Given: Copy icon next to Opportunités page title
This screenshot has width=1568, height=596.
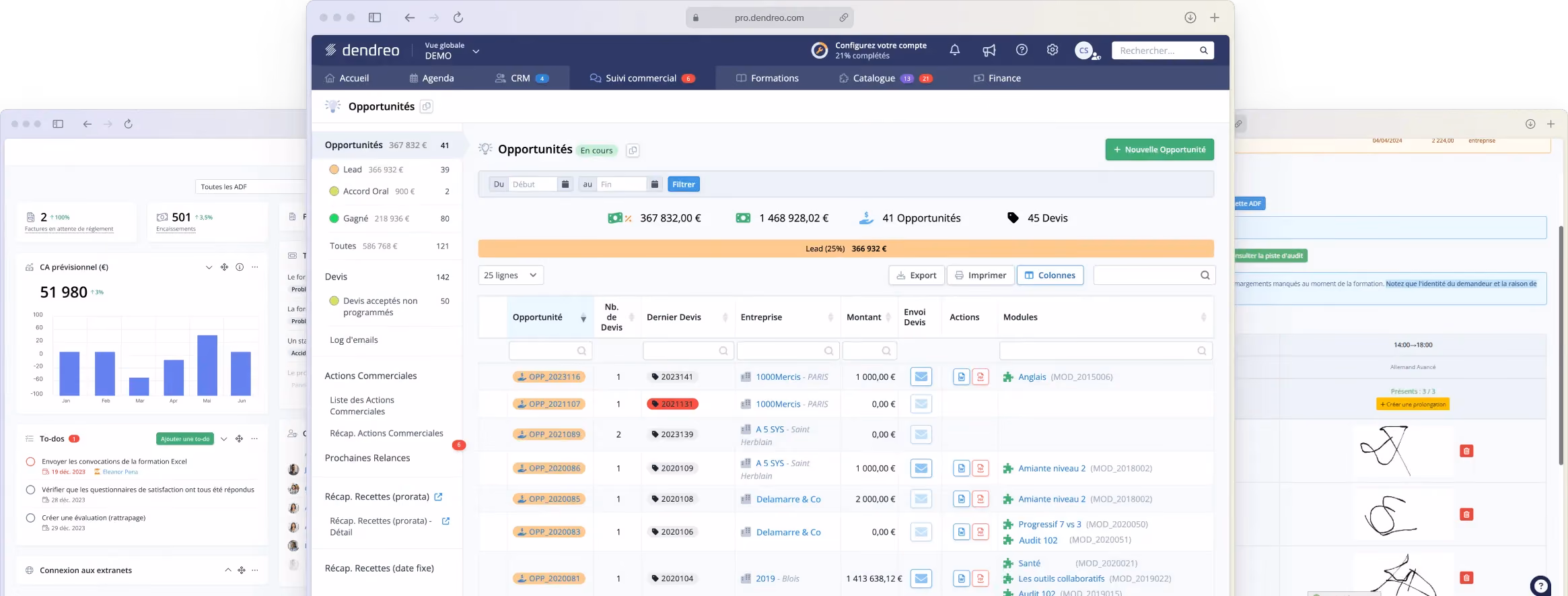Looking at the screenshot, I should (427, 106).
